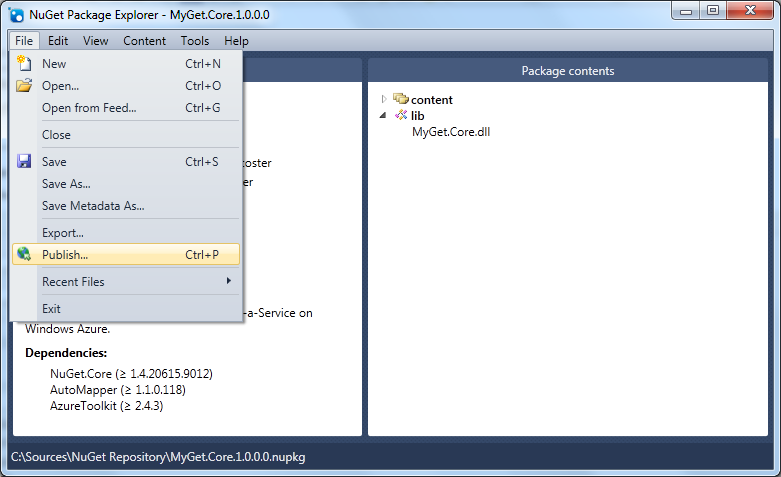This screenshot has height=477, width=781.
Task: Close the NuGet Package Explorer window
Action: (x=750, y=10)
